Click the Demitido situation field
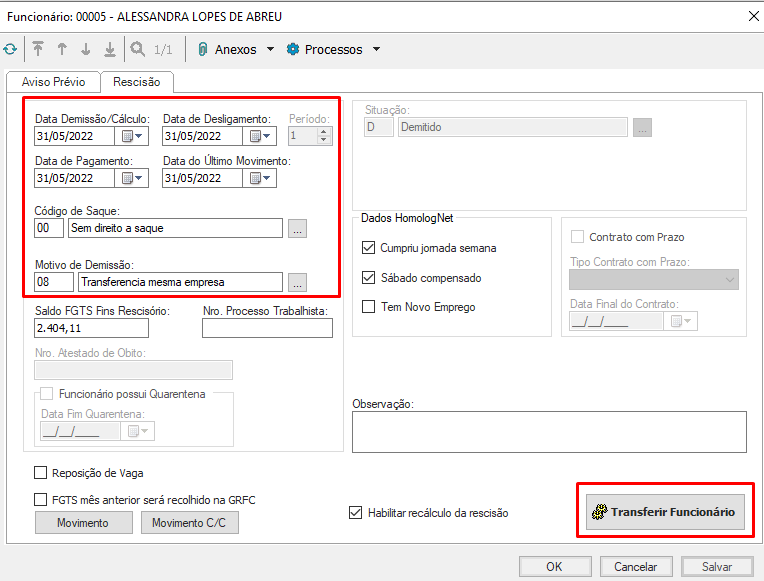Image resolution: width=764 pixels, height=581 pixels. (x=513, y=127)
